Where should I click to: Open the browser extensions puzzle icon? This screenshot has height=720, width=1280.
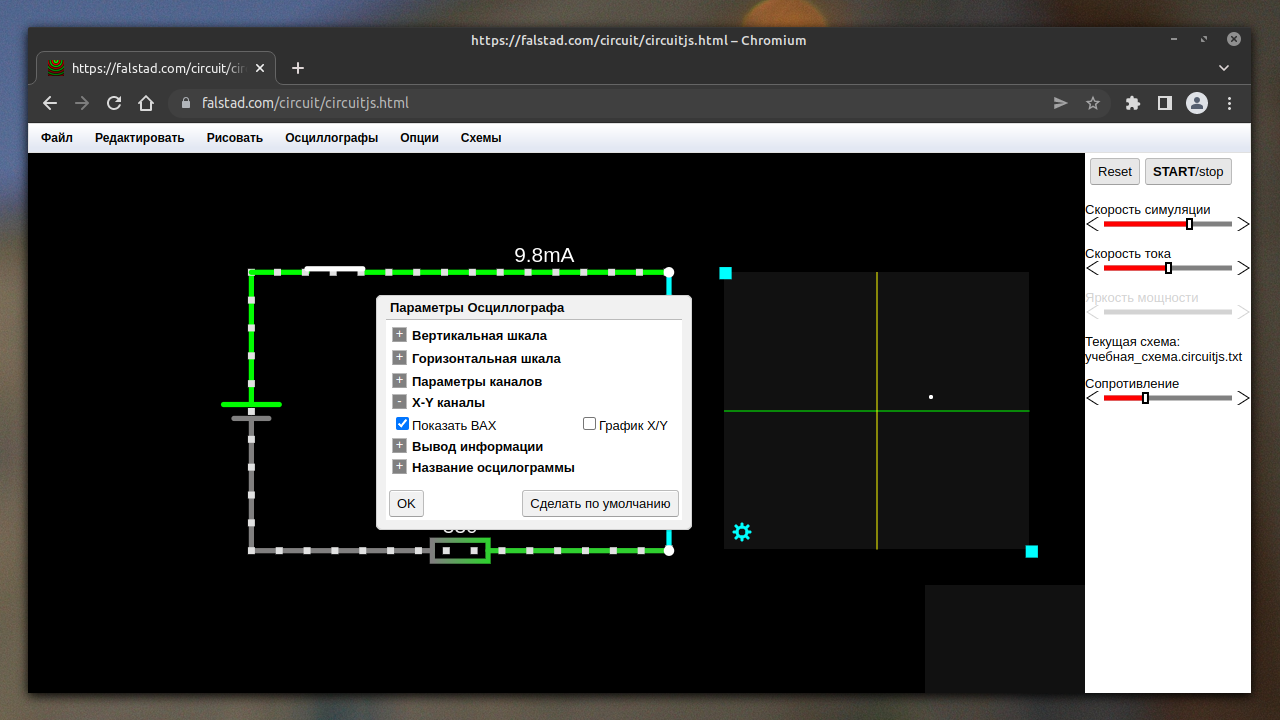tap(1133, 103)
